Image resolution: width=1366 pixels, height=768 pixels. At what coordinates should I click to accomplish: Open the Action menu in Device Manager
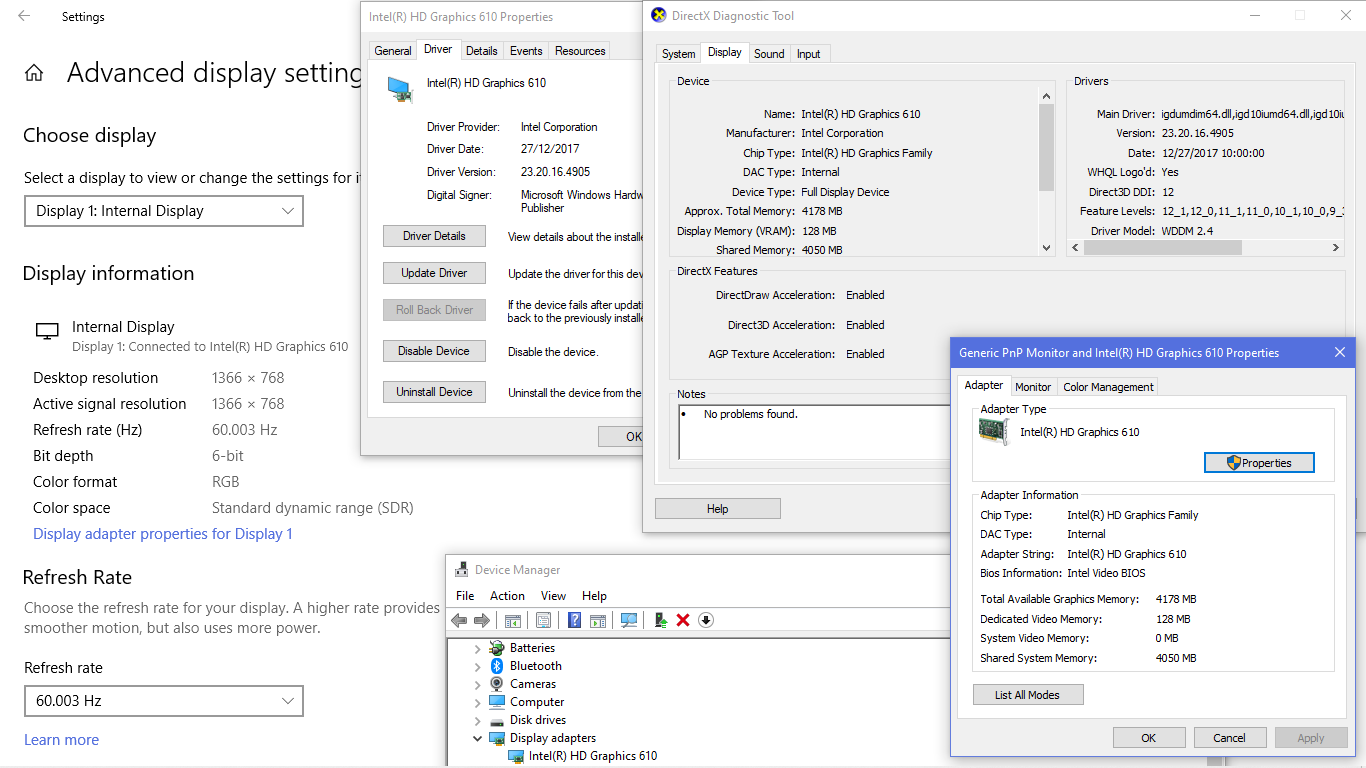click(x=507, y=596)
